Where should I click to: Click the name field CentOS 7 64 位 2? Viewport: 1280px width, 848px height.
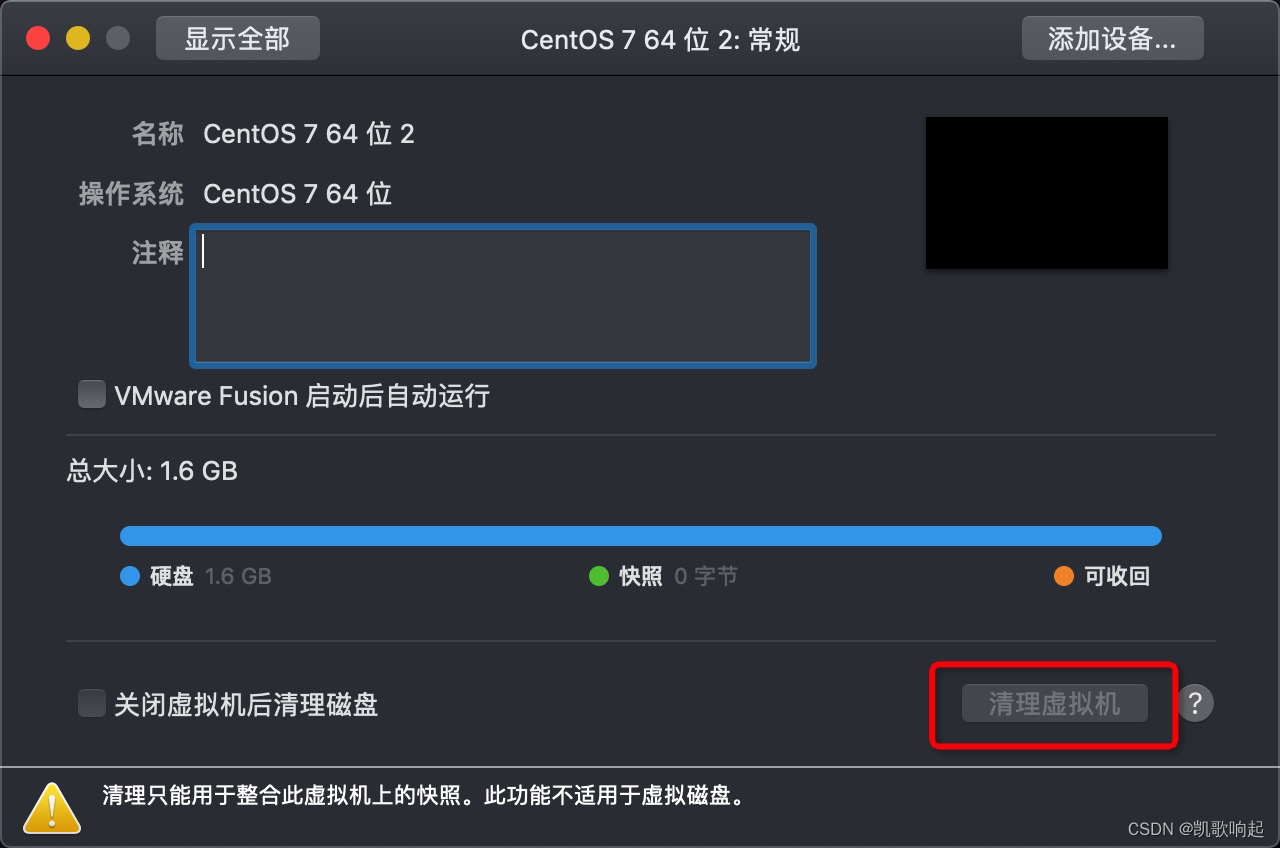pos(309,134)
